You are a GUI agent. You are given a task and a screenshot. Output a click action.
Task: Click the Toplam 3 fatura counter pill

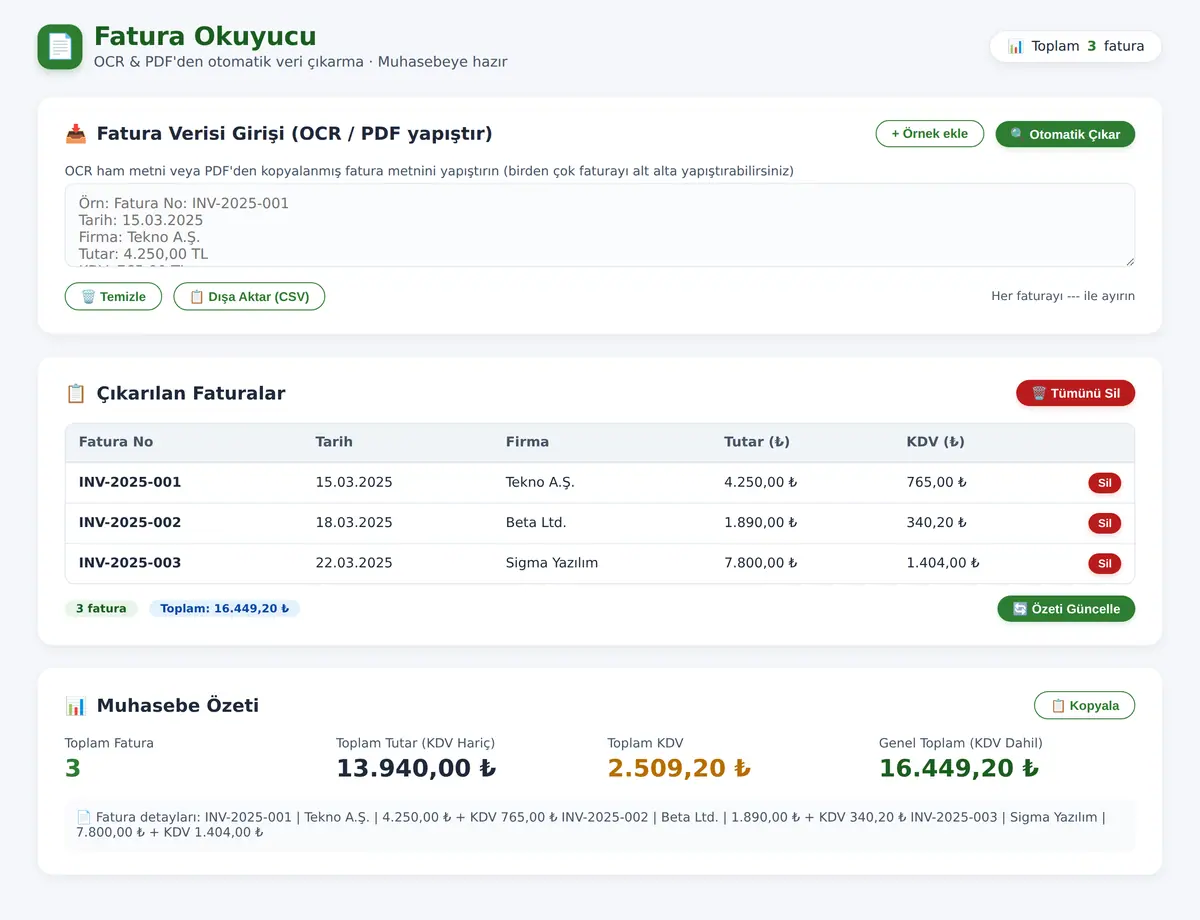point(1076,46)
